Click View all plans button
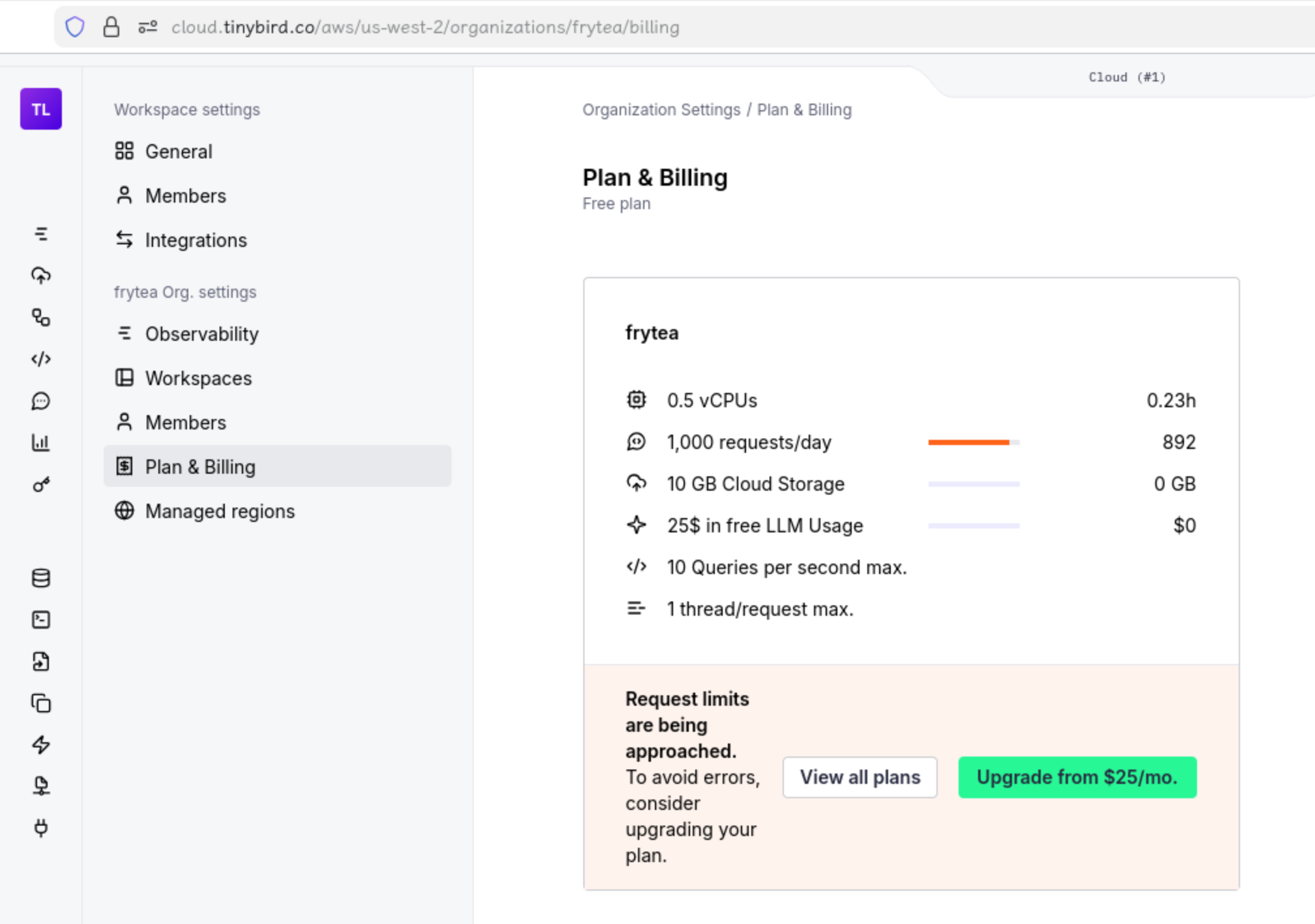The image size is (1315, 924). [860, 777]
